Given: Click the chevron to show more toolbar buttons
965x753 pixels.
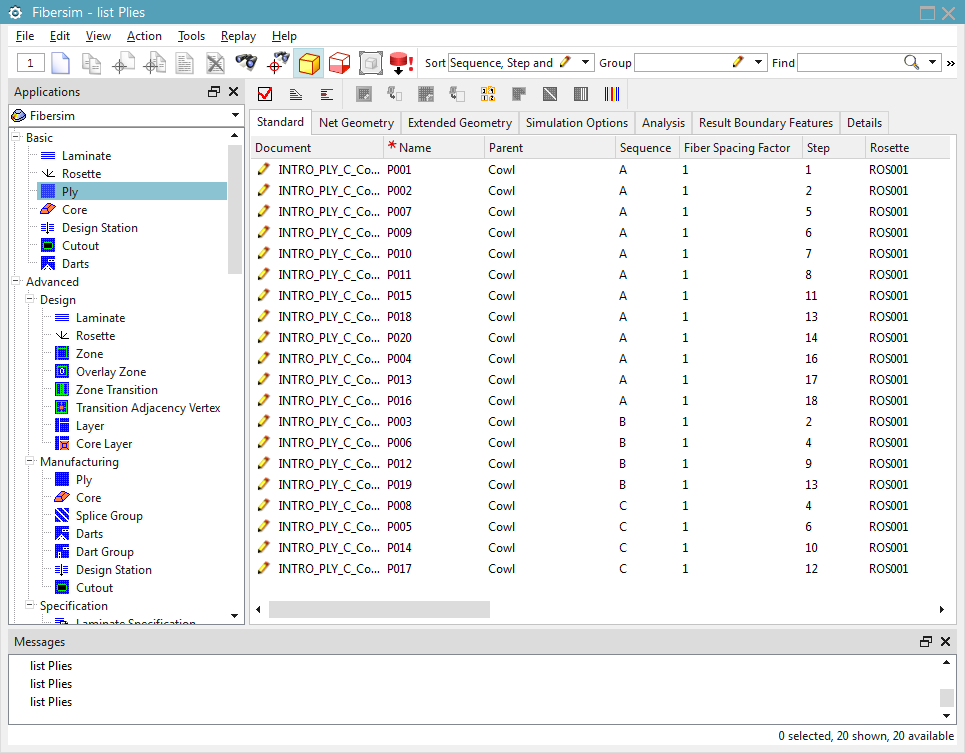Looking at the screenshot, I should (951, 62).
